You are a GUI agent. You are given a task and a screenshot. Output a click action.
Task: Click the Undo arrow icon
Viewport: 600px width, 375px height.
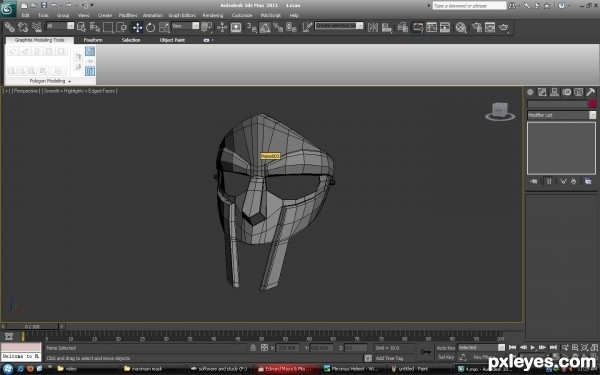(54, 5)
